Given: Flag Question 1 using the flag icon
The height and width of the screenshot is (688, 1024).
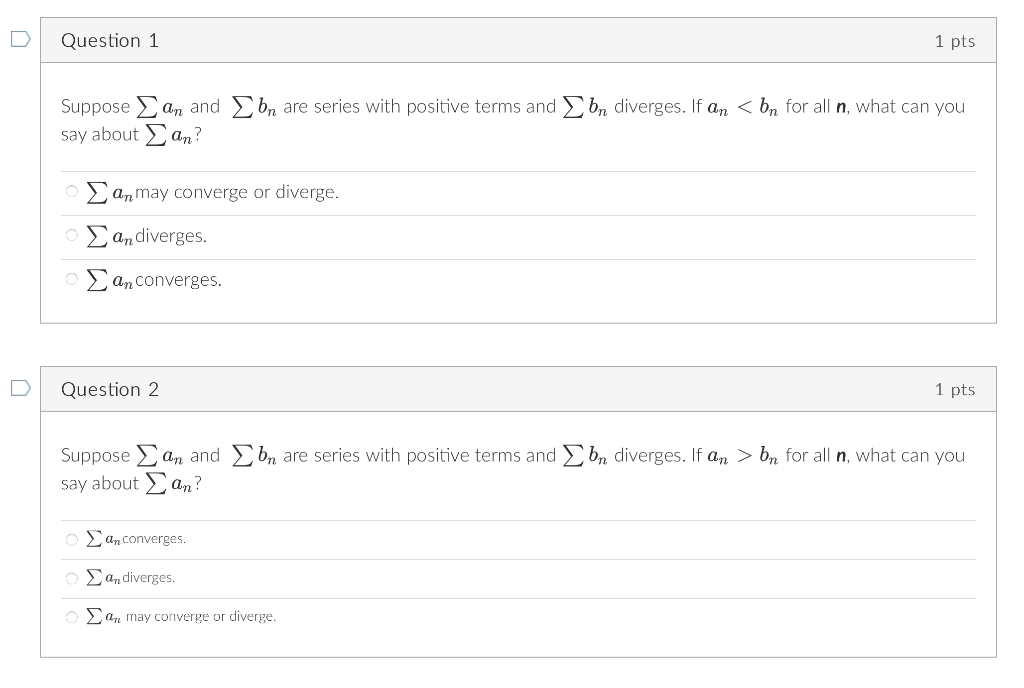Looking at the screenshot, I should coord(21,39).
